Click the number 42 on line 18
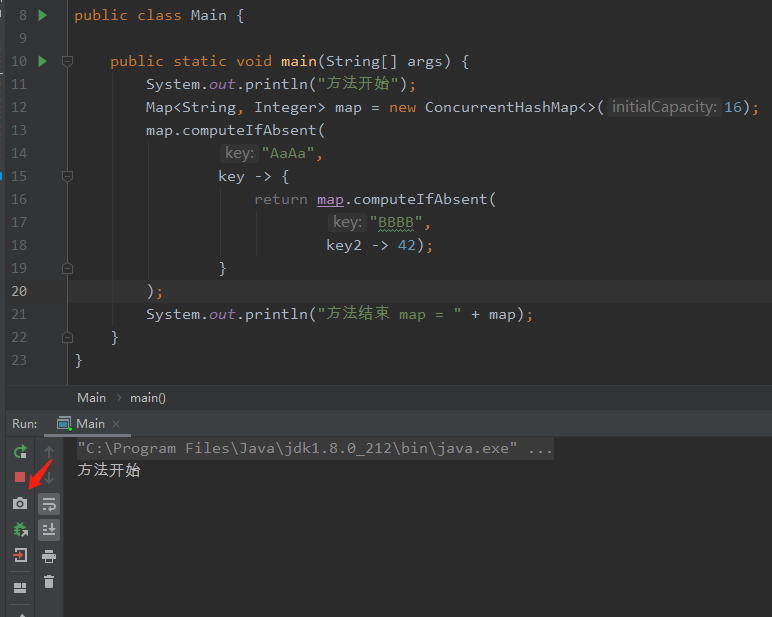772x617 pixels. (407, 245)
